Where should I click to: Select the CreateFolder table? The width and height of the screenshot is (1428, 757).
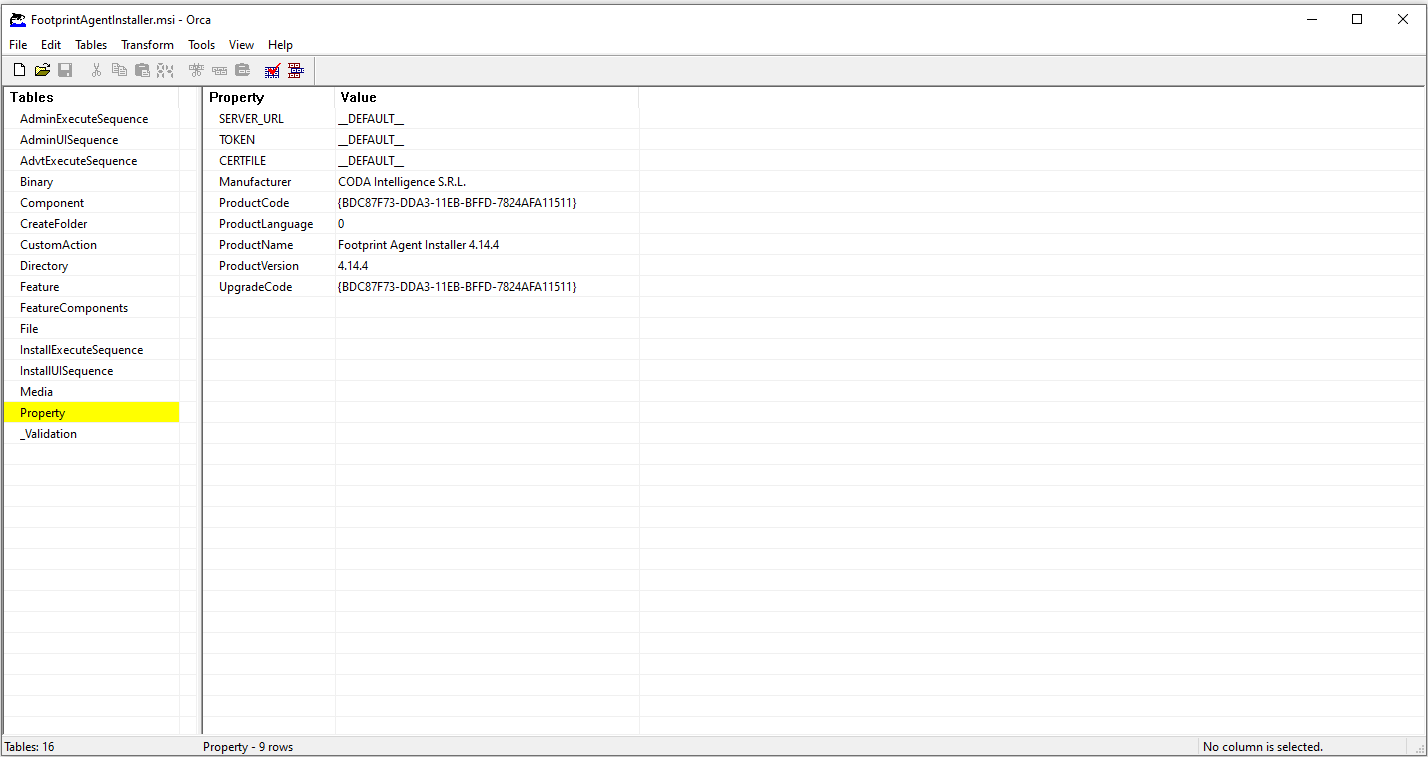click(x=92, y=224)
